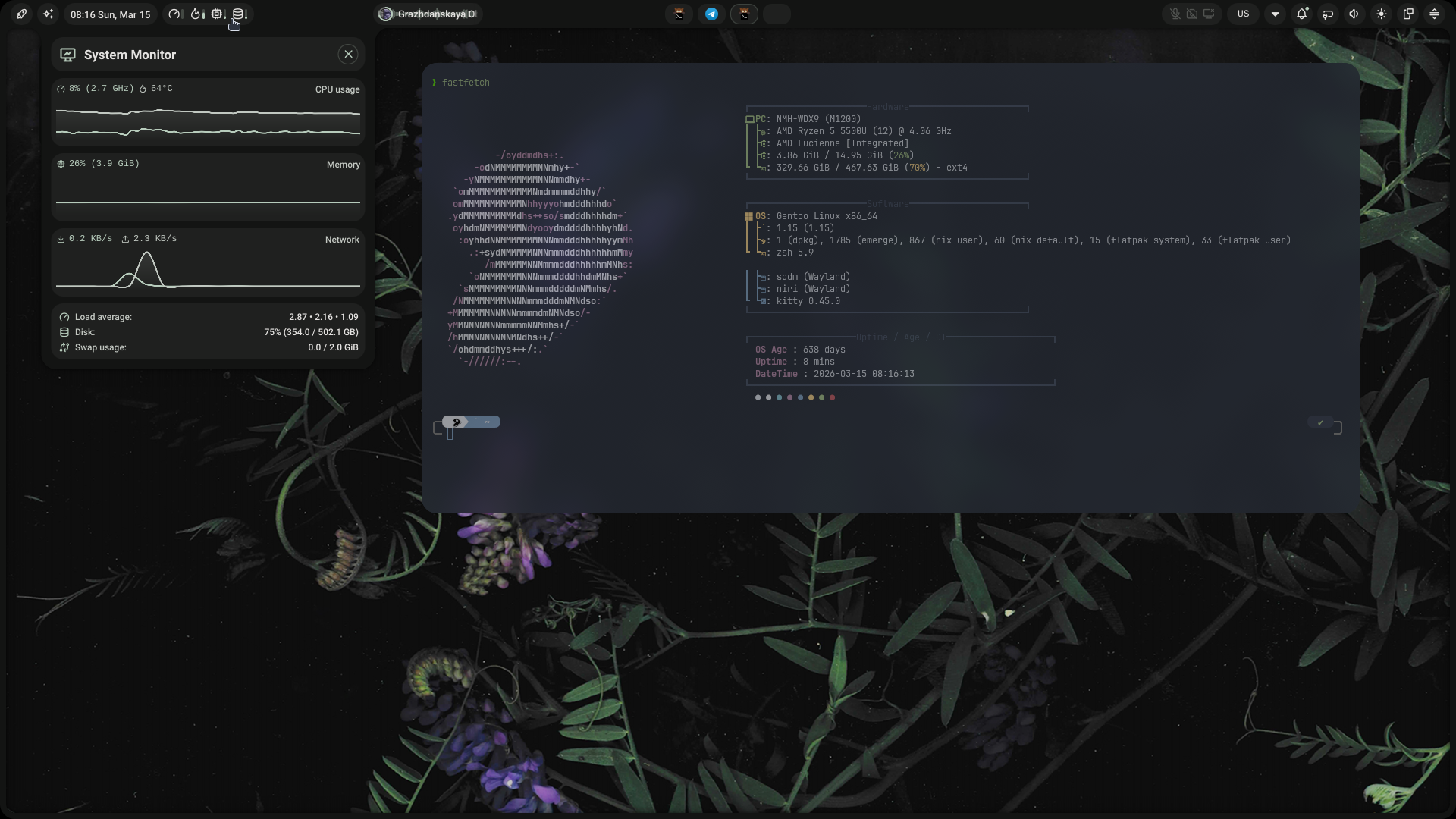Click the sparkles icon in top bar
The width and height of the screenshot is (1456, 819).
pos(49,14)
